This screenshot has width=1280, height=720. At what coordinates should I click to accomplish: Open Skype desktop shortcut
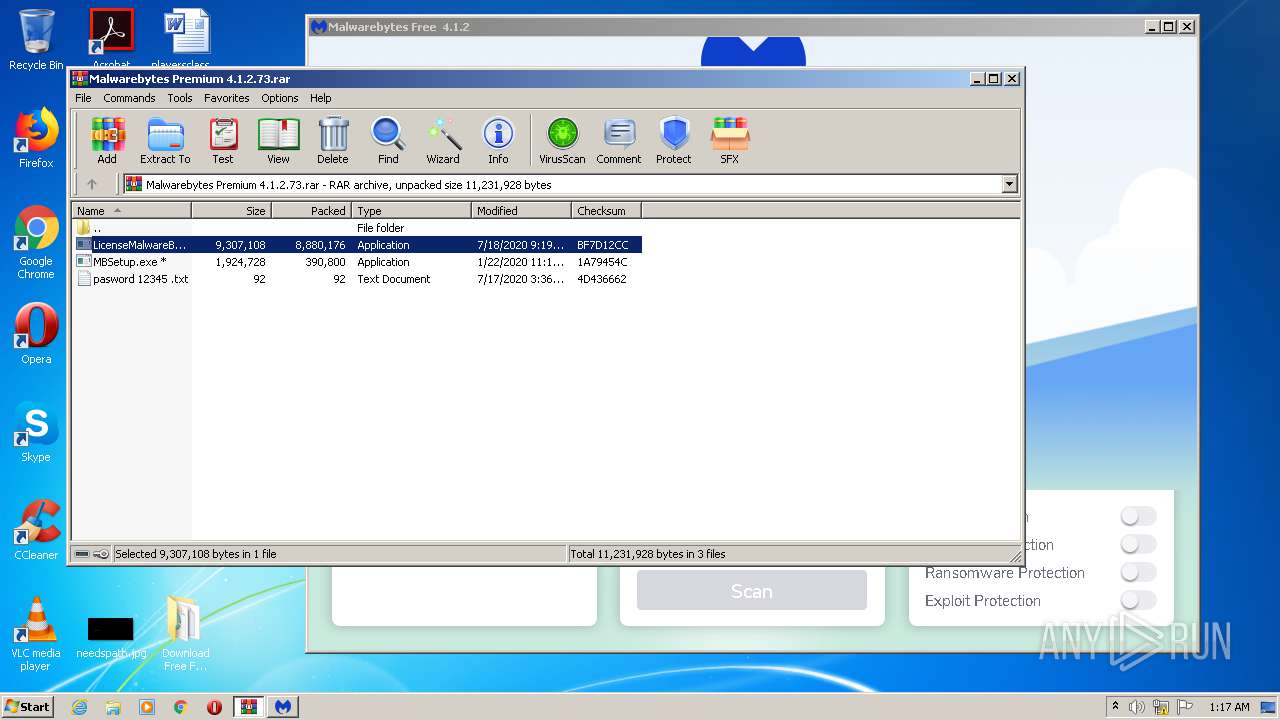tap(36, 432)
